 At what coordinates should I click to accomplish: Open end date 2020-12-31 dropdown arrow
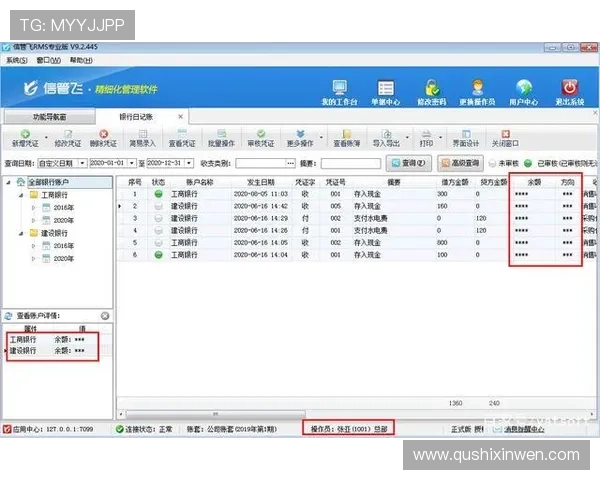pos(189,163)
